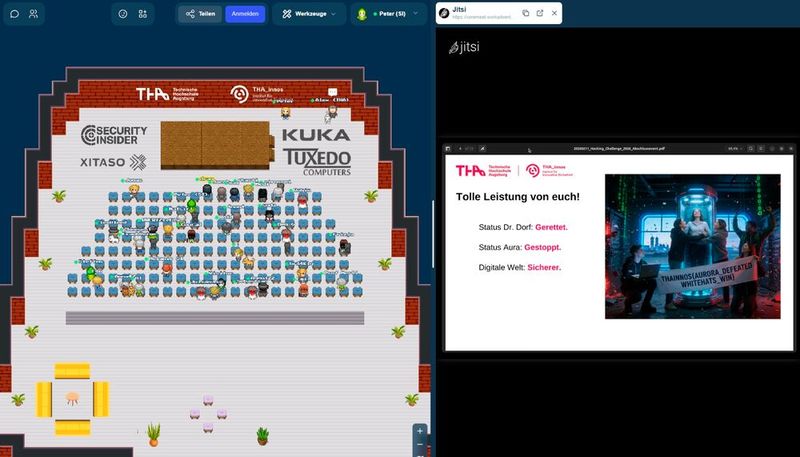
Task: Click the PDF viewer search icon
Action: click(x=751, y=148)
